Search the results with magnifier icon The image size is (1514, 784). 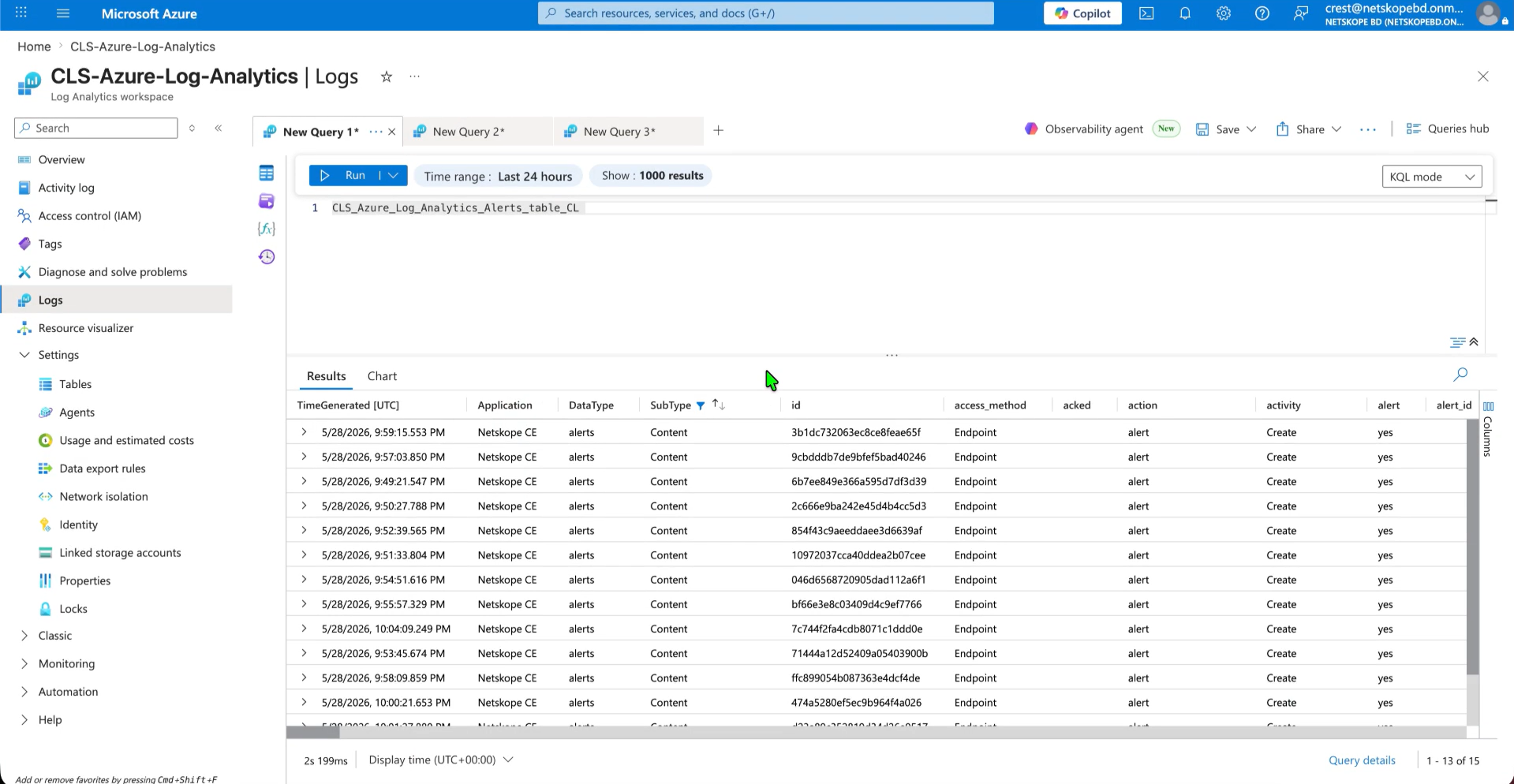(1460, 375)
